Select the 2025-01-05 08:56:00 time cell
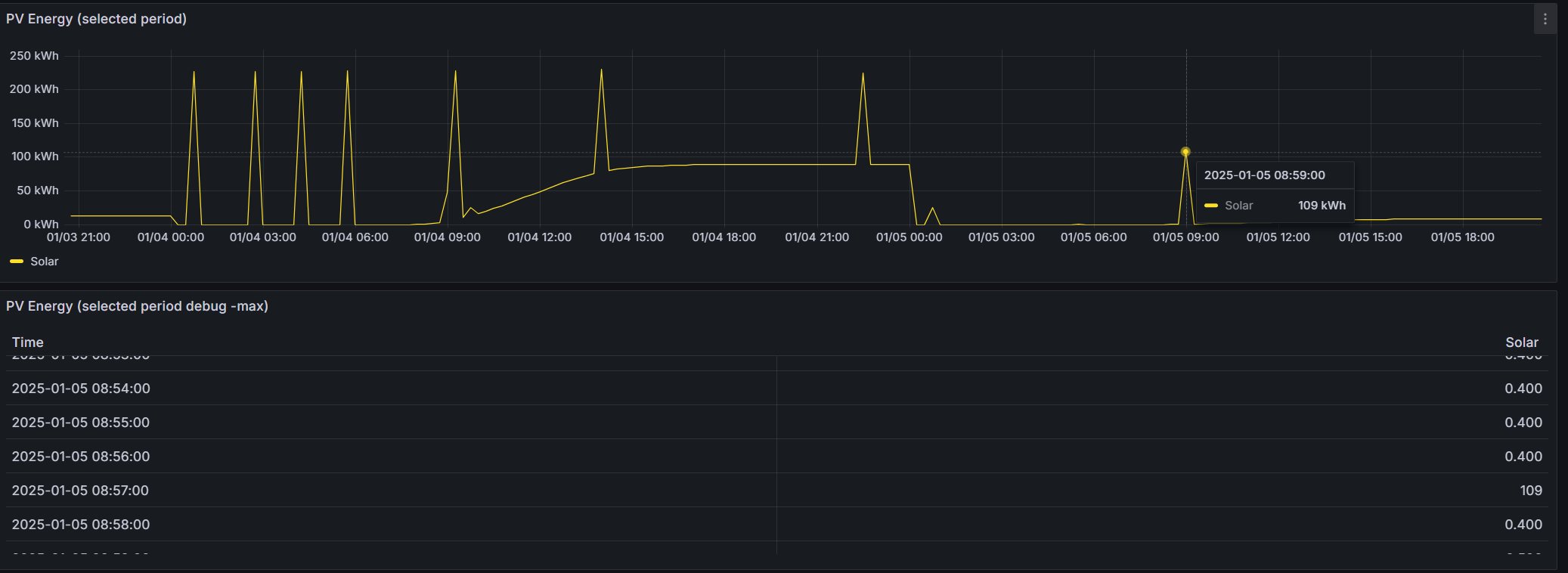This screenshot has width=1568, height=573. 81,457
